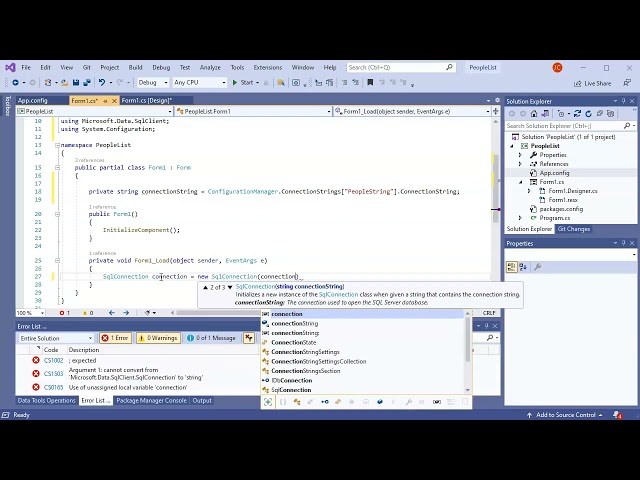Toggle namespaces braces filter in IntelliSense bar

[283, 402]
